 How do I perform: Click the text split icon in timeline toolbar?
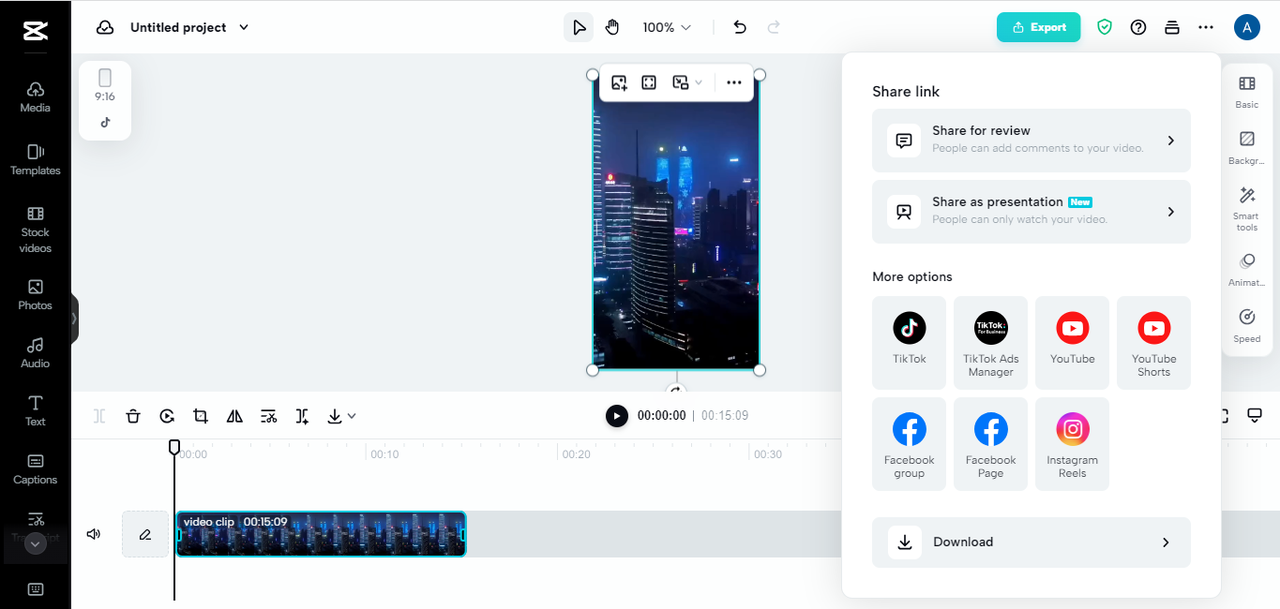click(302, 416)
